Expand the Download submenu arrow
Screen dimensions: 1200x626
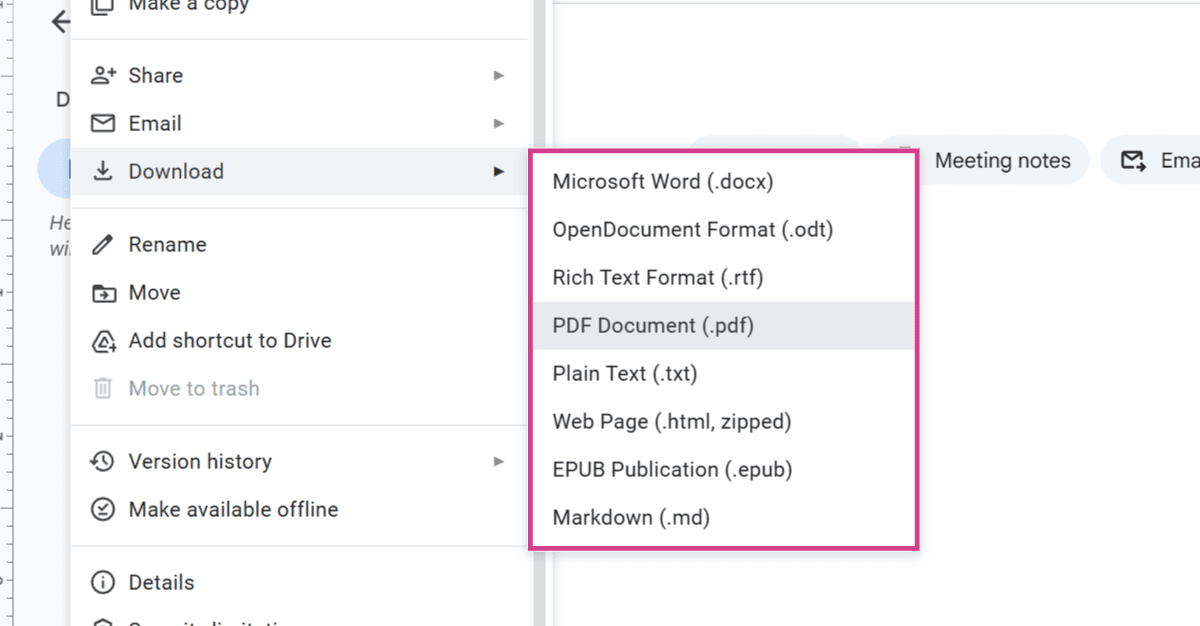[x=499, y=171]
